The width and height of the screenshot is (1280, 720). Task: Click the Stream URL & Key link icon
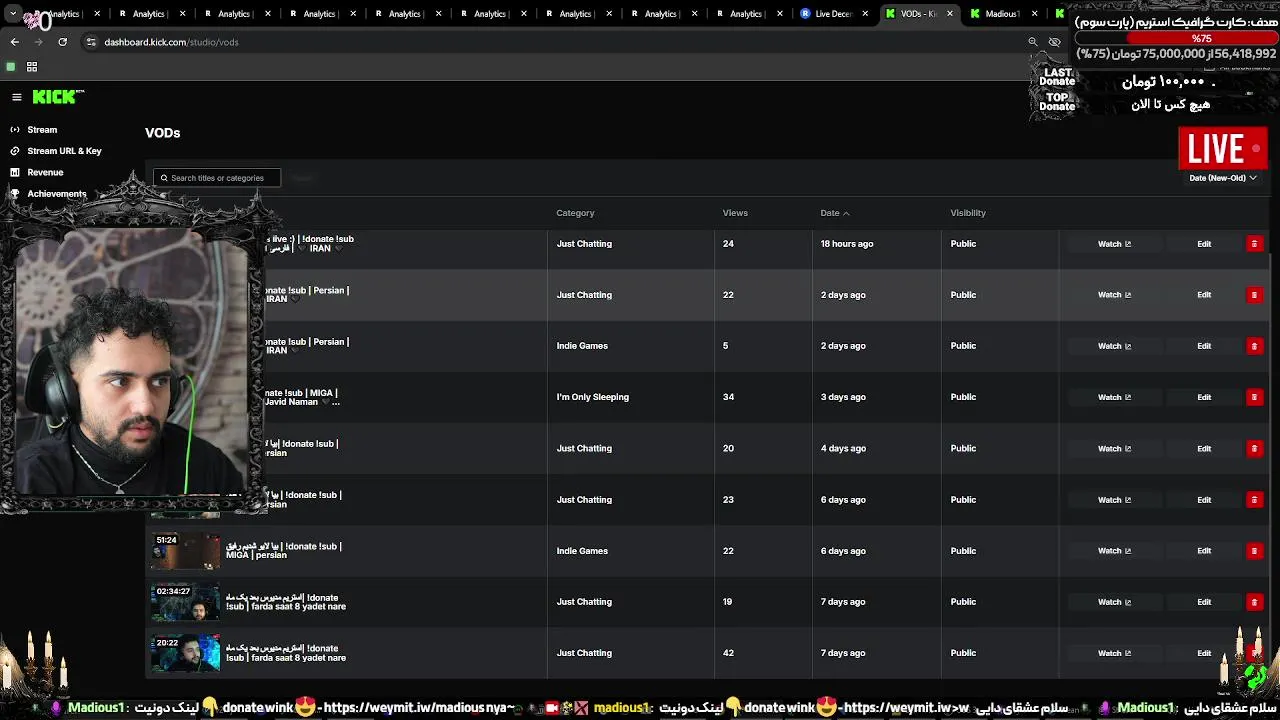coord(15,151)
